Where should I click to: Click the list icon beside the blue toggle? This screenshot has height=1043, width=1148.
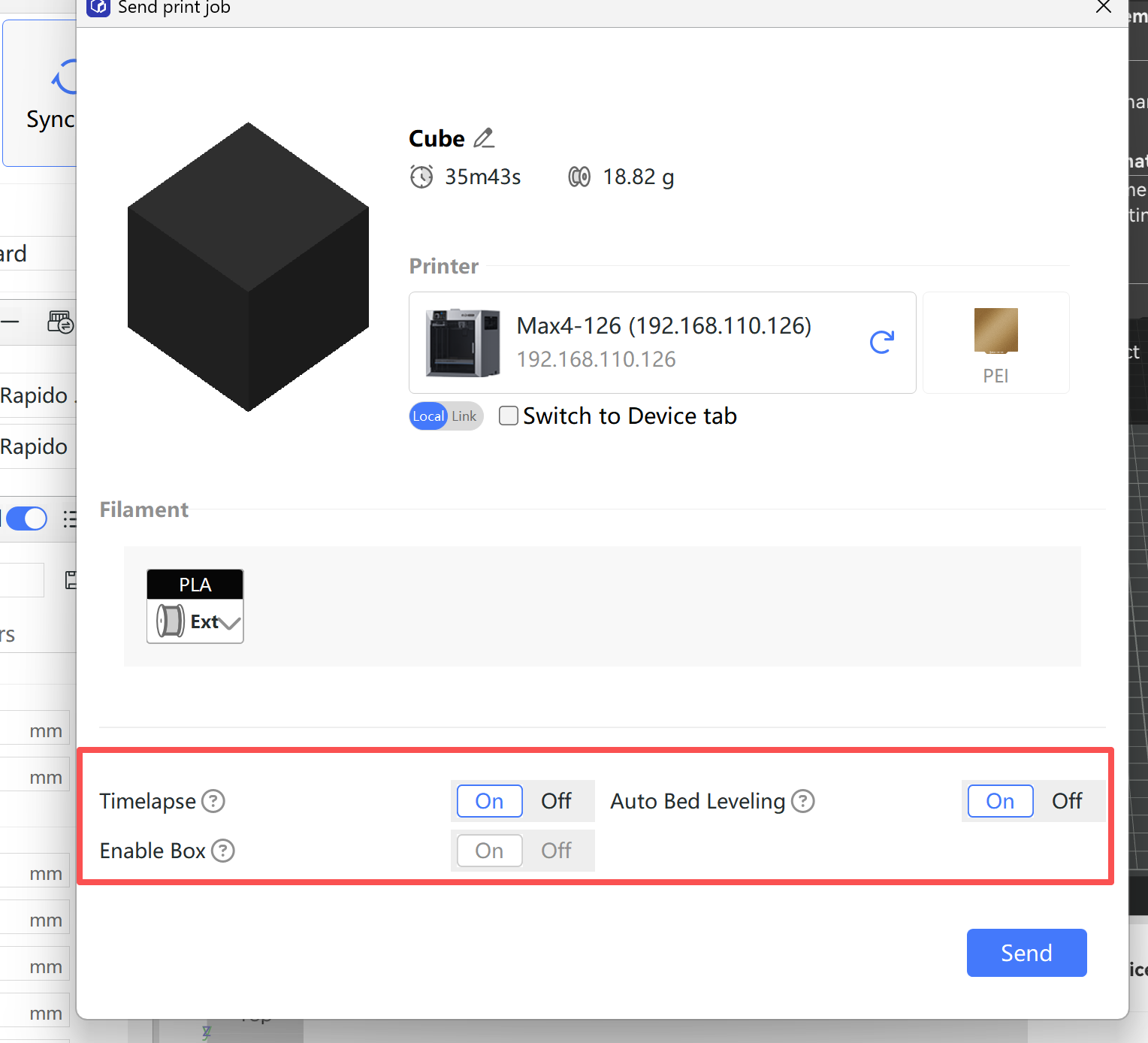click(70, 519)
